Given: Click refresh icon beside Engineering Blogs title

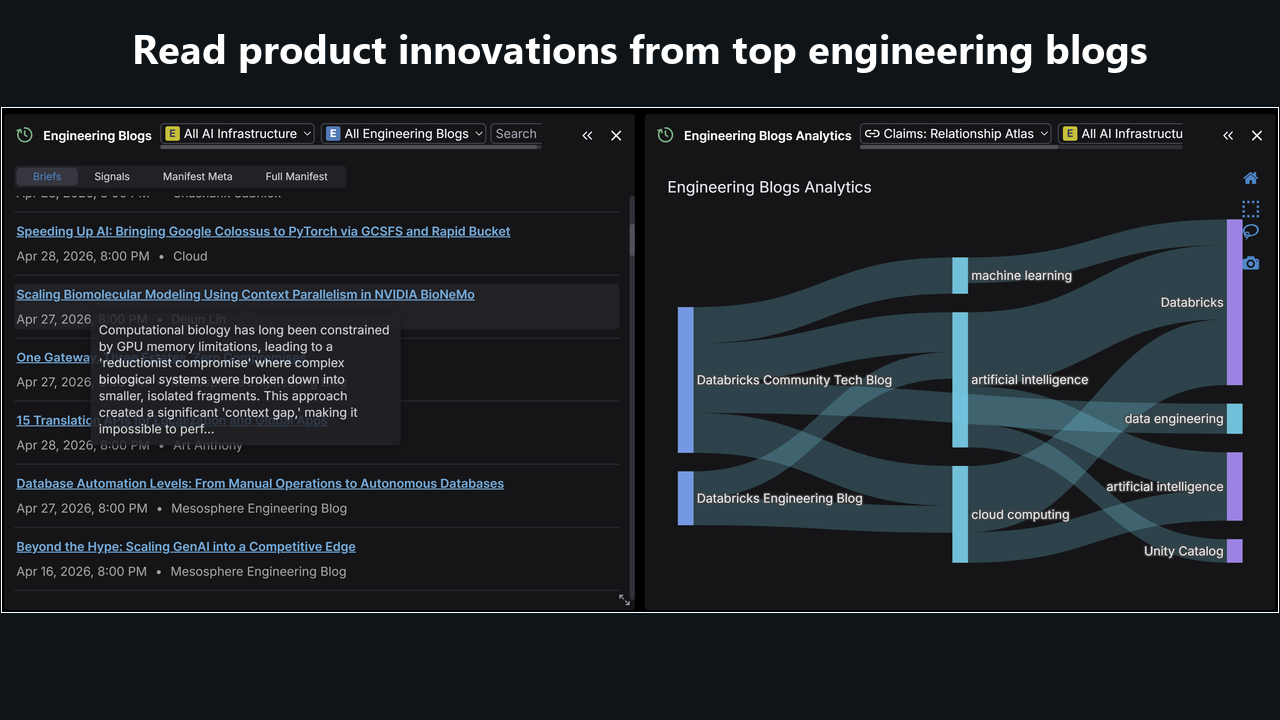Looking at the screenshot, I should coord(25,135).
